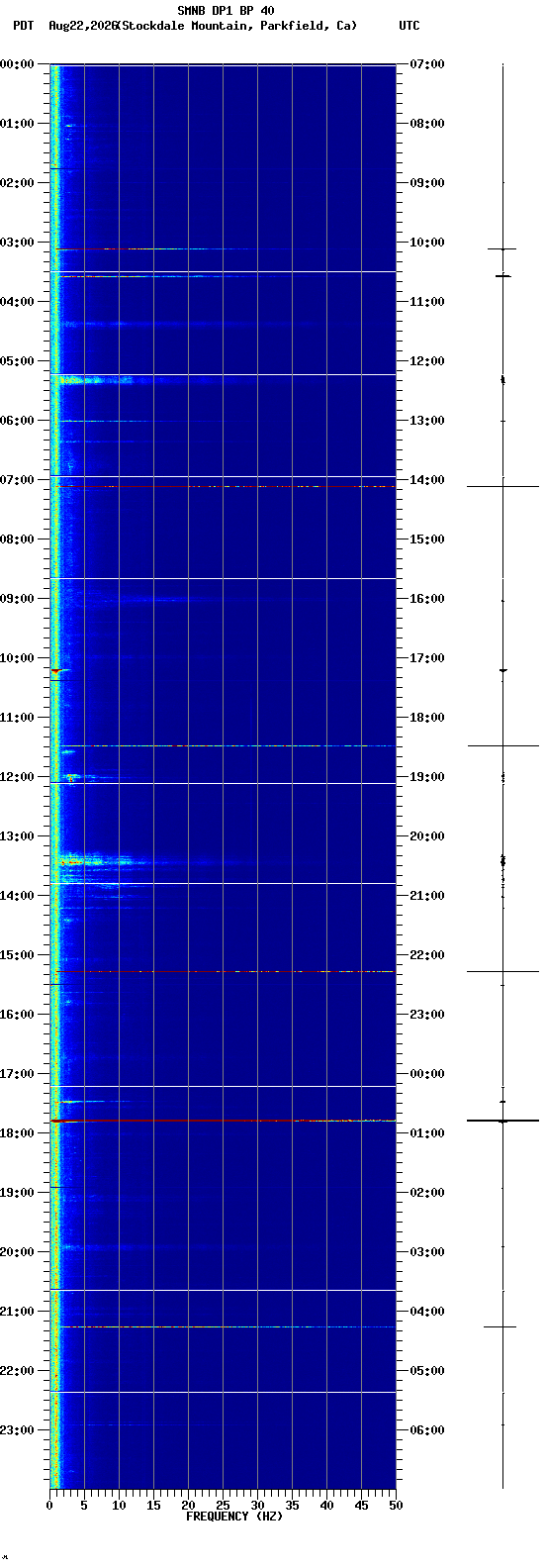
Task: Select the PDT axis label "03:00"
Action: [x=17, y=243]
